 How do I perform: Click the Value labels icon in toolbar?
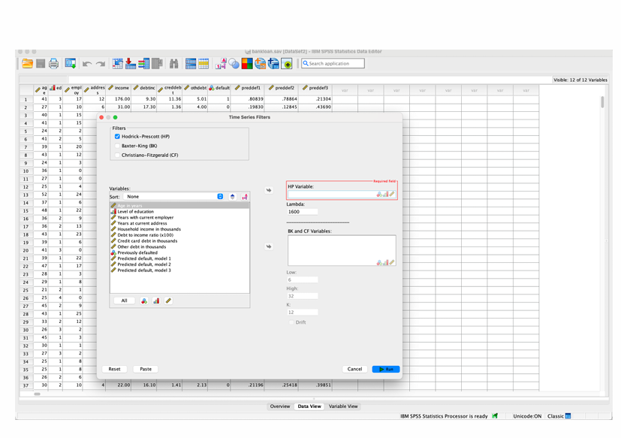[221, 63]
